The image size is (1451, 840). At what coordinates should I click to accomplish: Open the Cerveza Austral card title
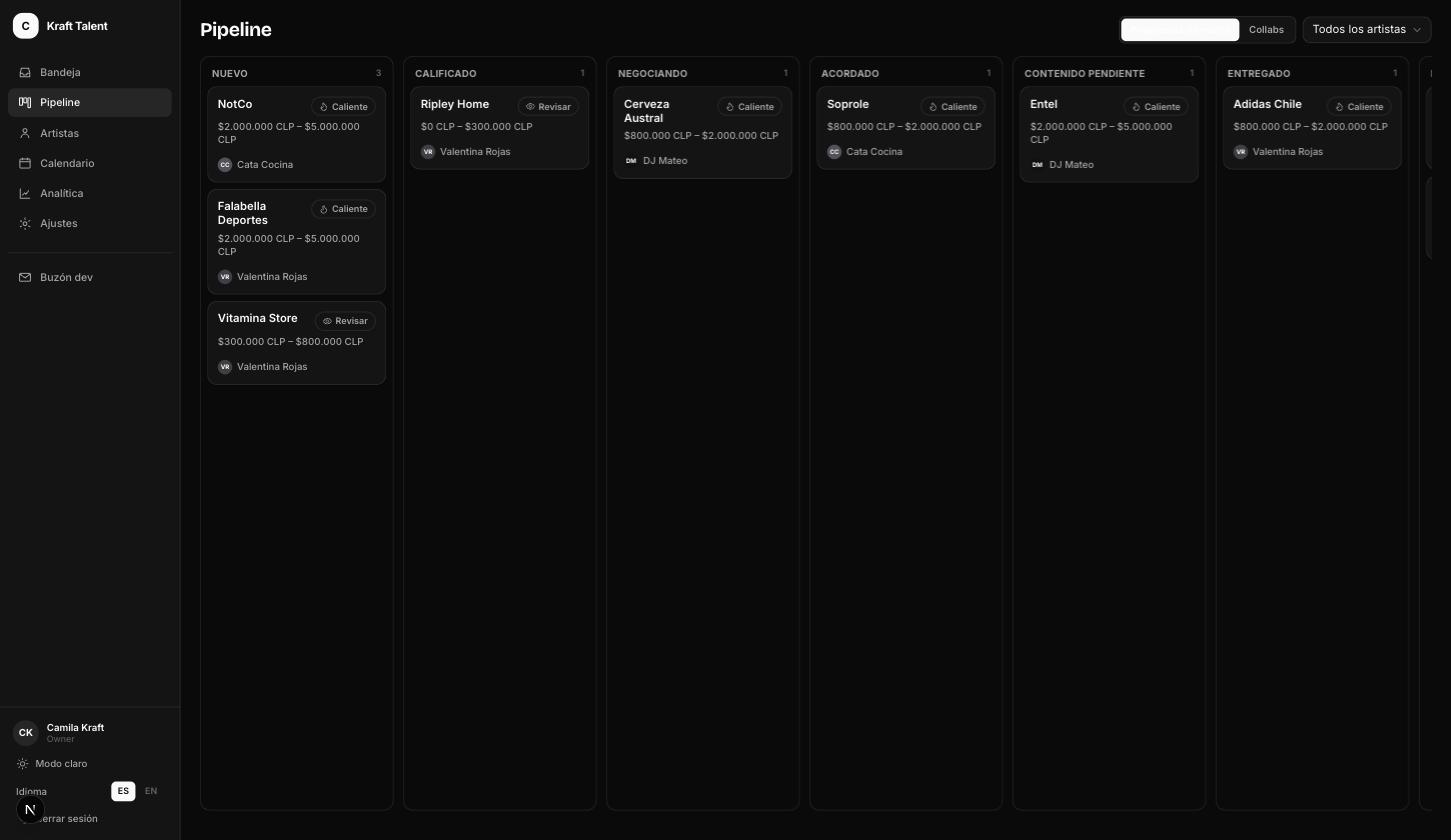click(647, 111)
